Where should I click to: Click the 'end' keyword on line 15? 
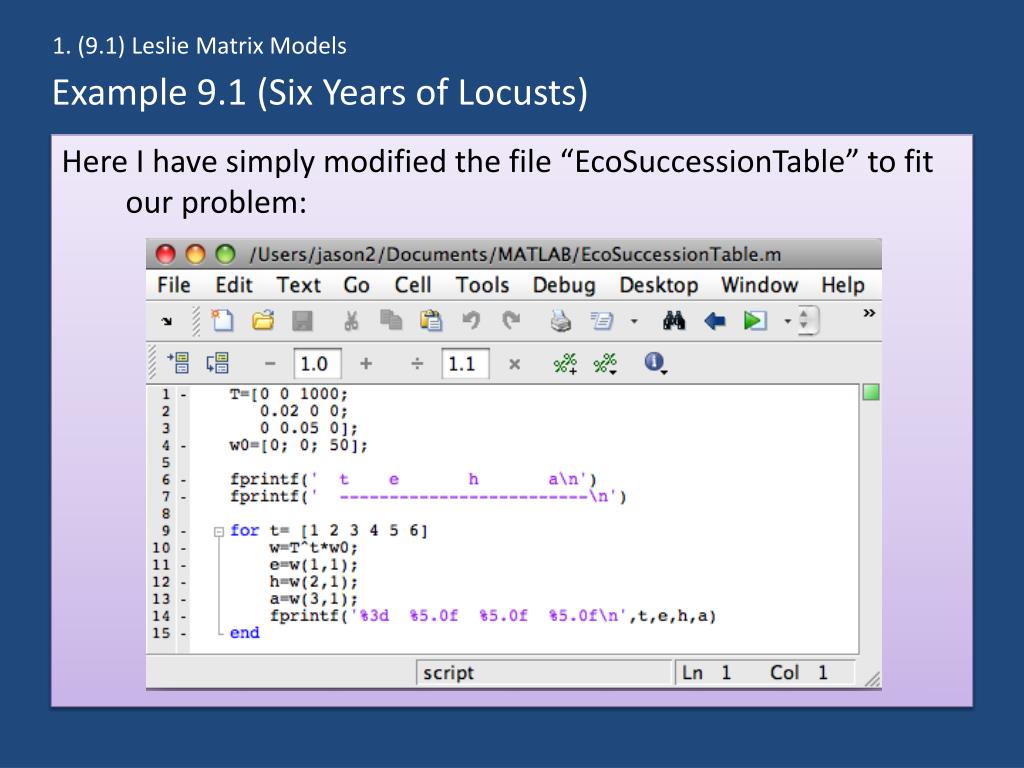[x=244, y=633]
